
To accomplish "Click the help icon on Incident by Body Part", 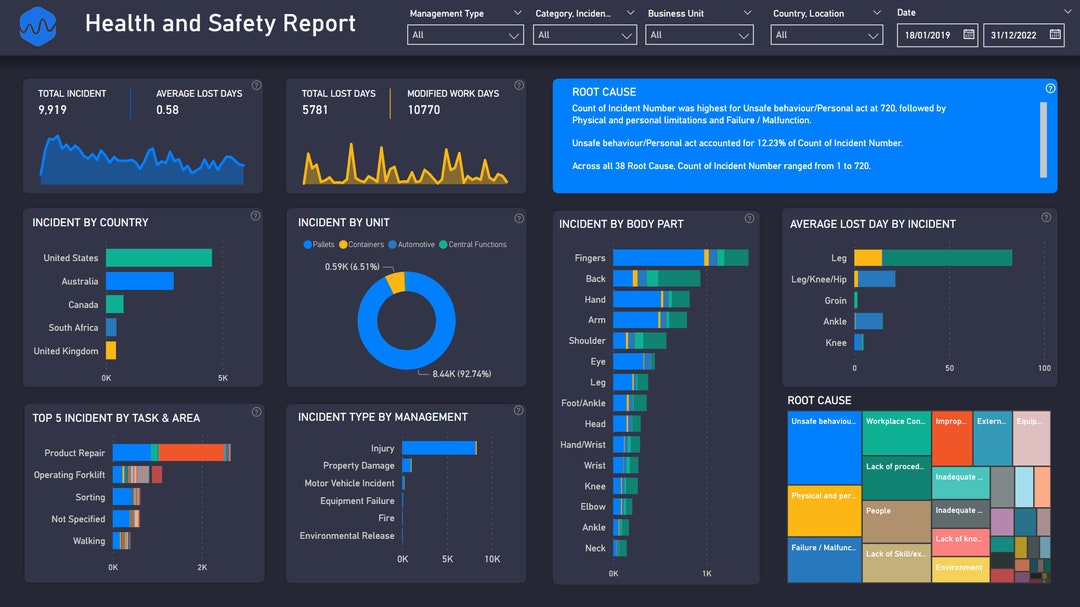I will tap(749, 217).
